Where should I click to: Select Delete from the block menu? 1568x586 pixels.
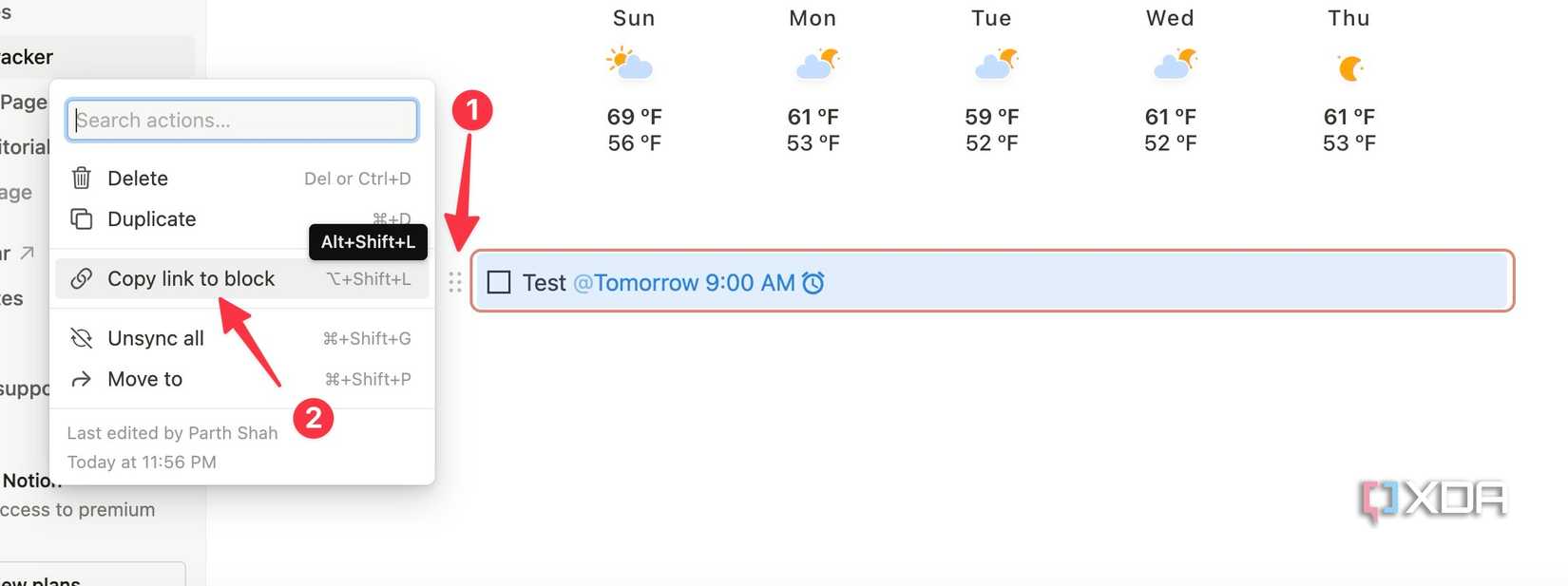[x=138, y=178]
